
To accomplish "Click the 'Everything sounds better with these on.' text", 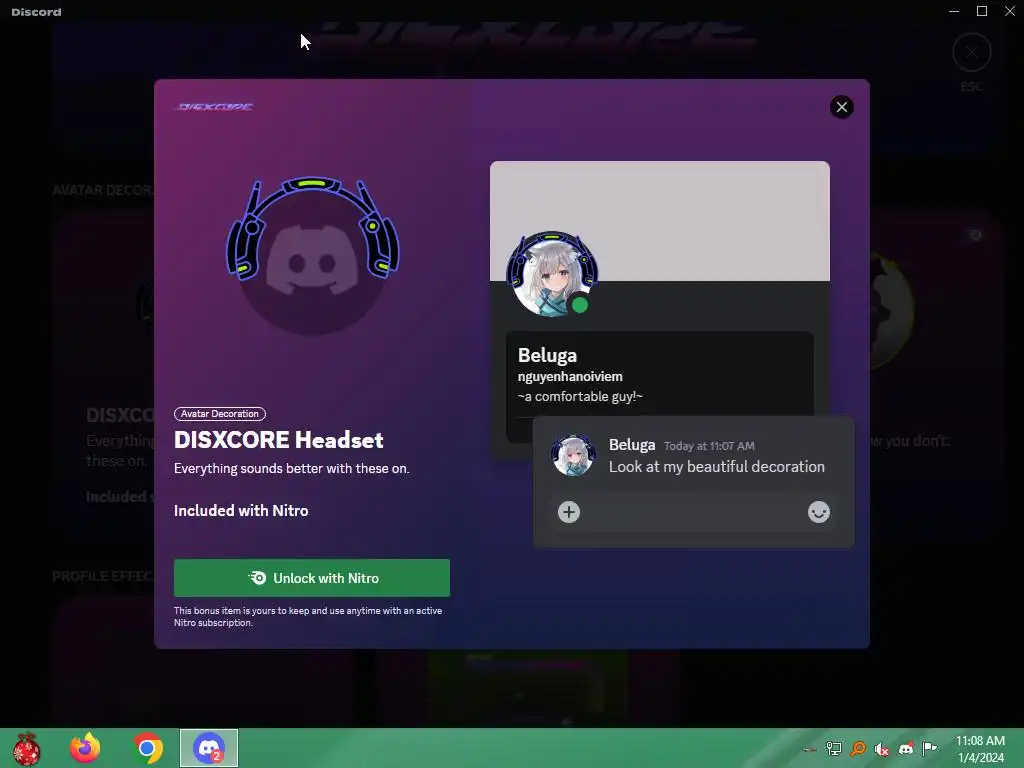I will [x=291, y=468].
